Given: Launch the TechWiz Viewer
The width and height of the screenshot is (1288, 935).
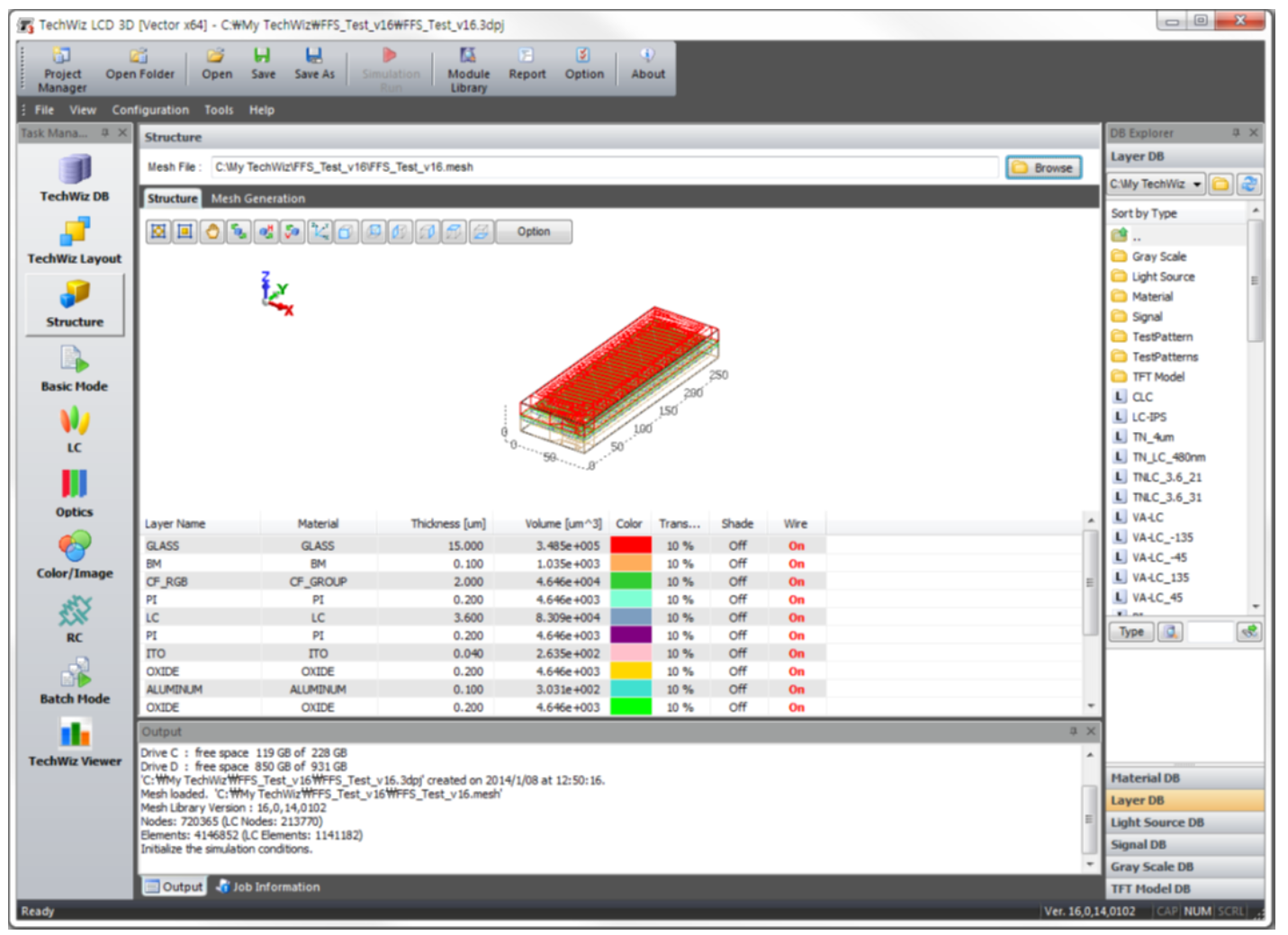Looking at the screenshot, I should (75, 743).
